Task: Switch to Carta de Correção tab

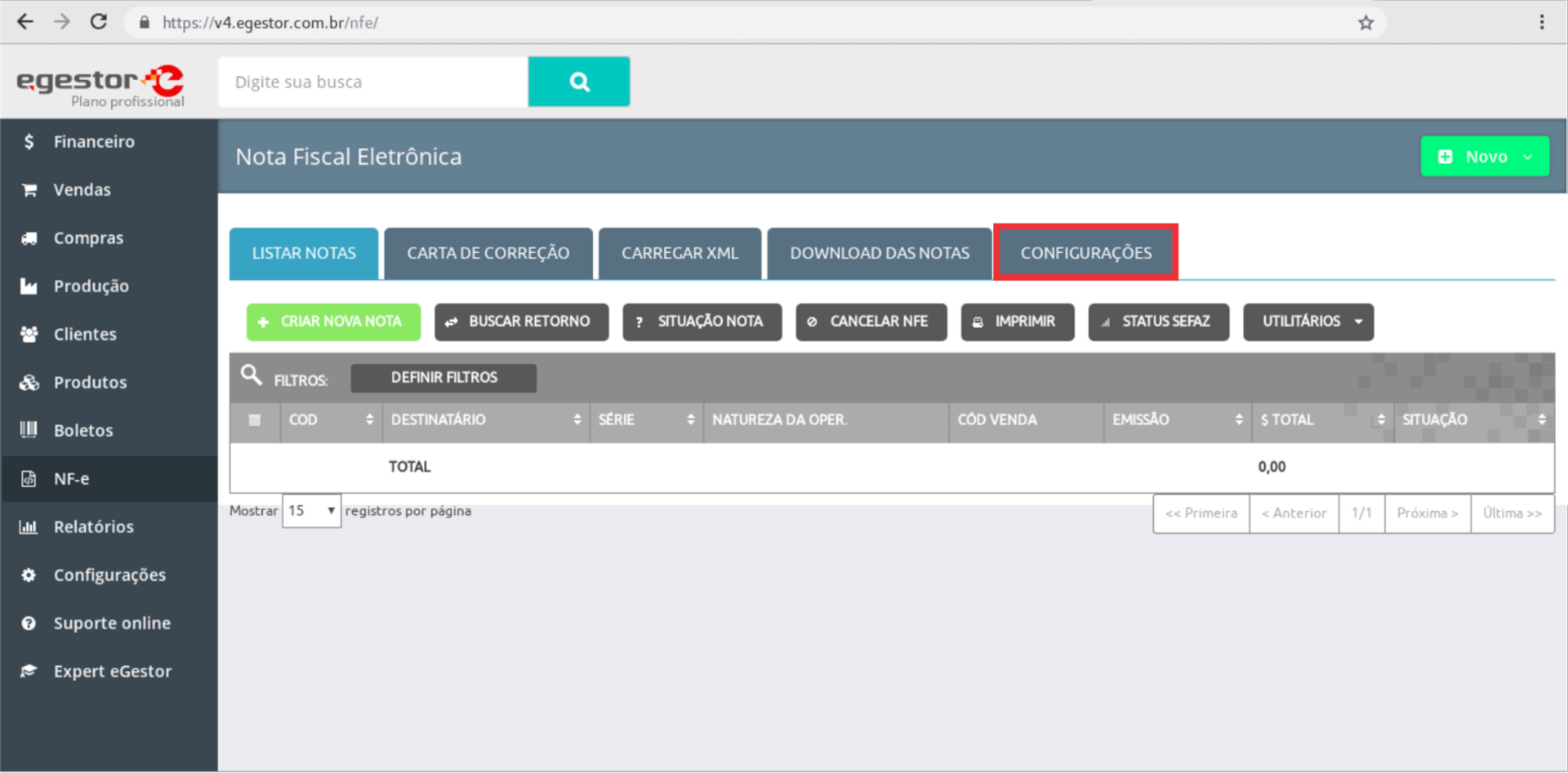Action: pos(488,254)
